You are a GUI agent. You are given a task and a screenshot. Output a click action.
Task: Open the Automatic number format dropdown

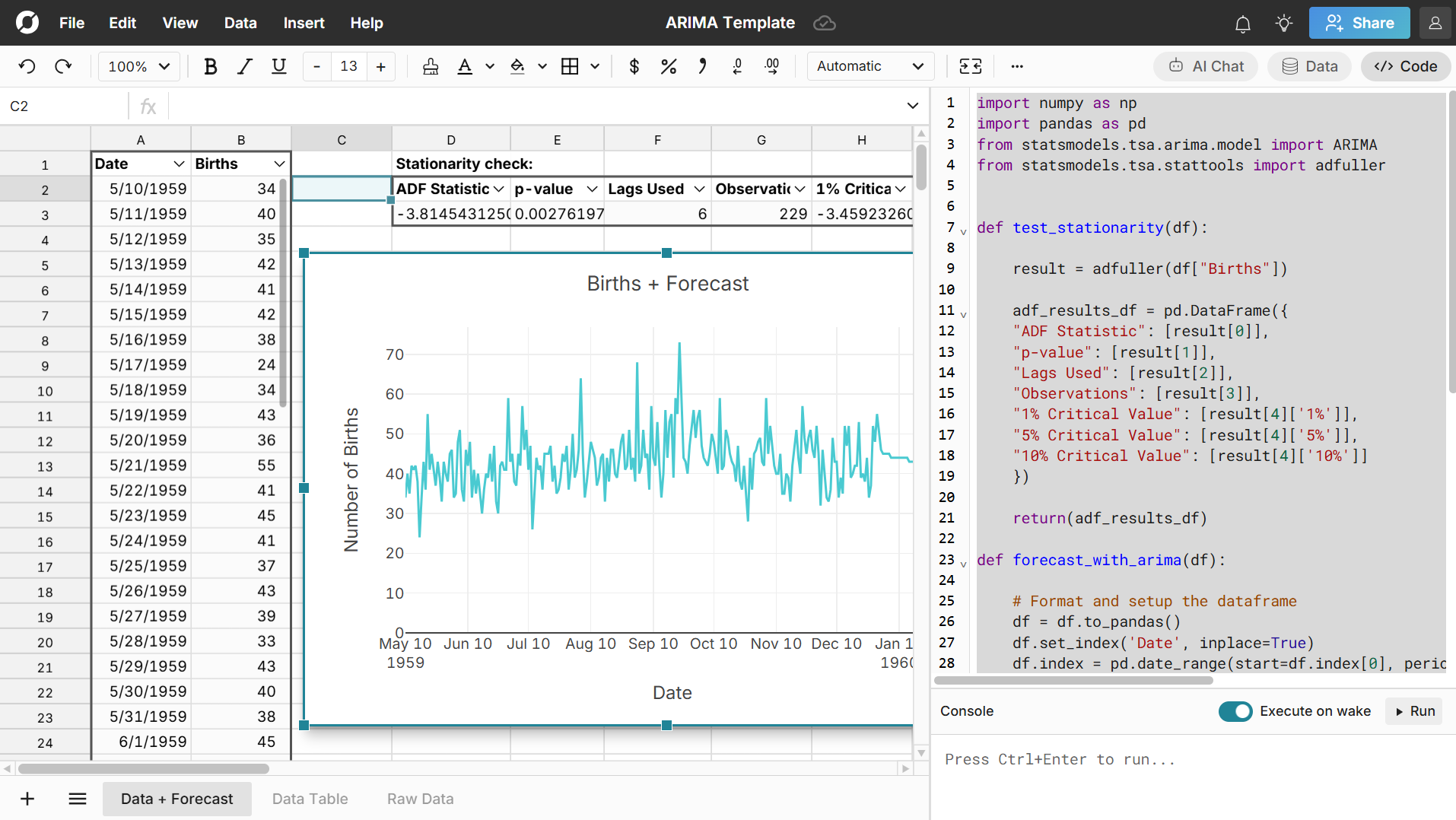coord(869,66)
